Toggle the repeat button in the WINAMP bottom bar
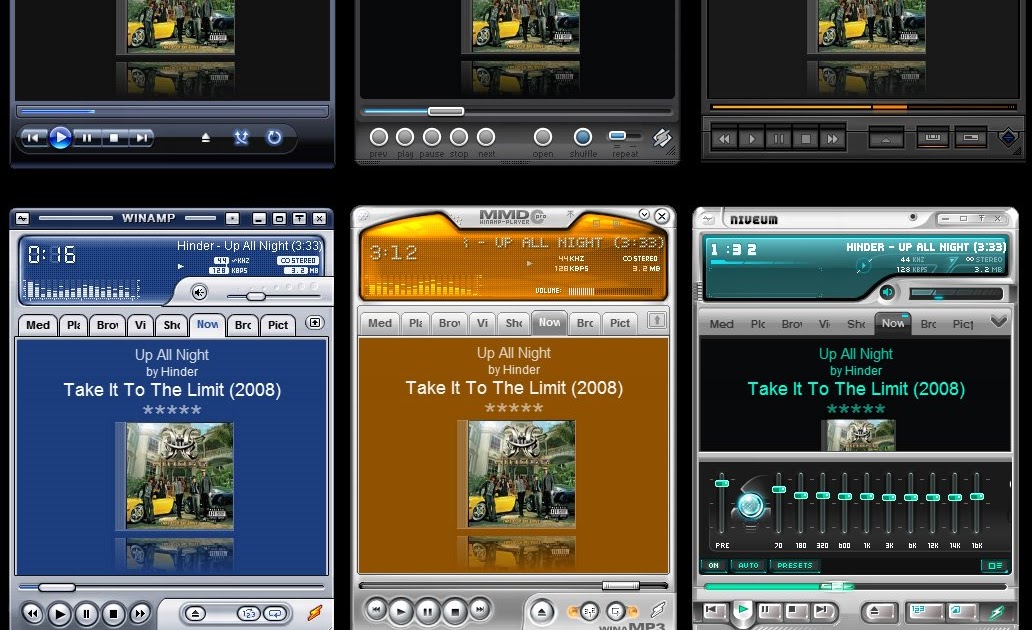 (275, 614)
